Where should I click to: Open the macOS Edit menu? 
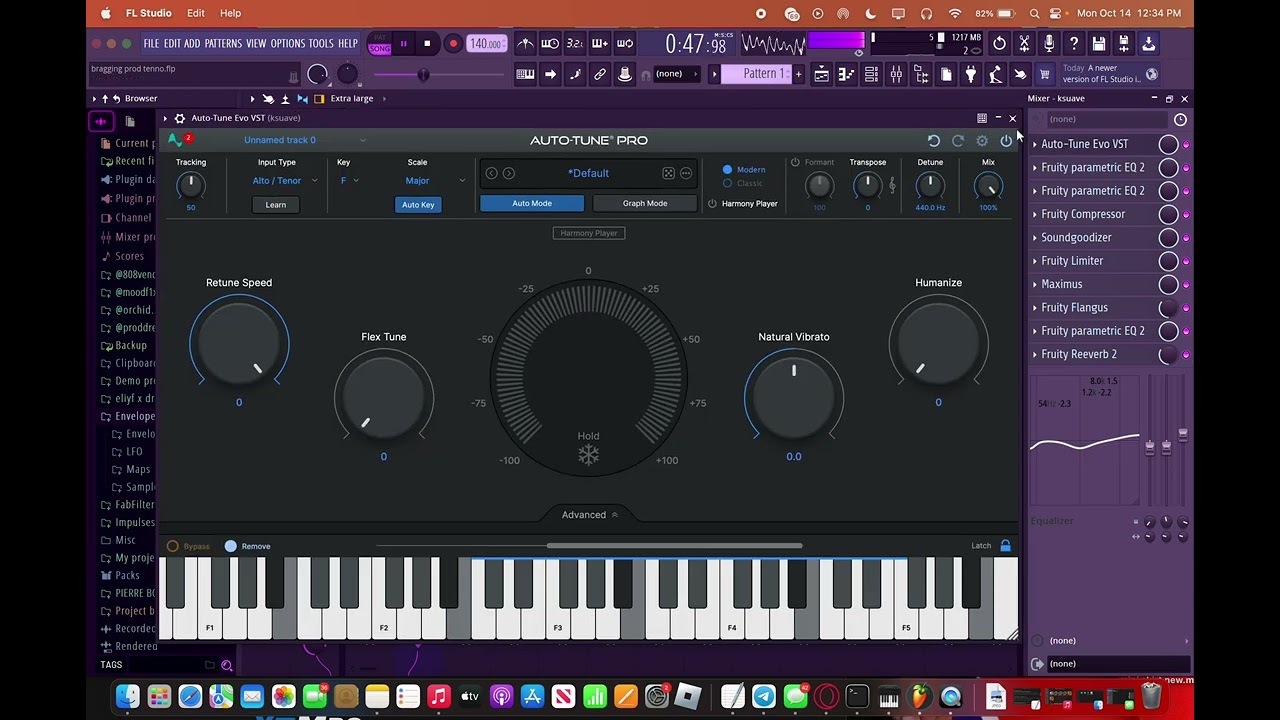pyautogui.click(x=196, y=13)
